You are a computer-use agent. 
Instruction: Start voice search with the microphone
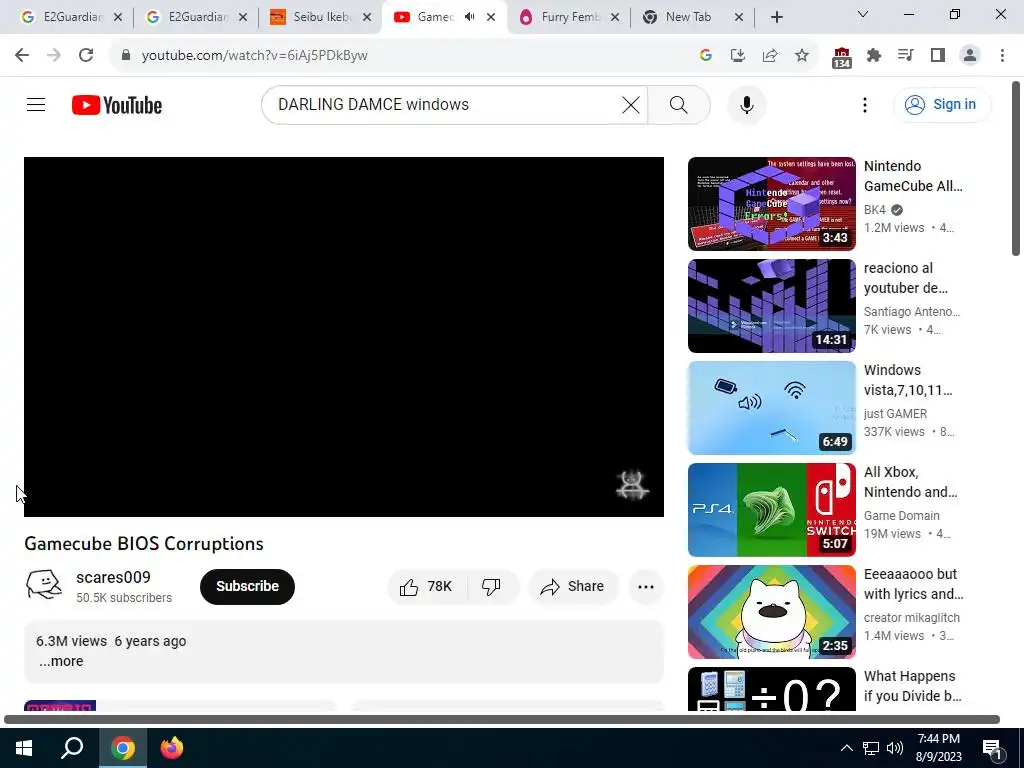pyautogui.click(x=746, y=104)
